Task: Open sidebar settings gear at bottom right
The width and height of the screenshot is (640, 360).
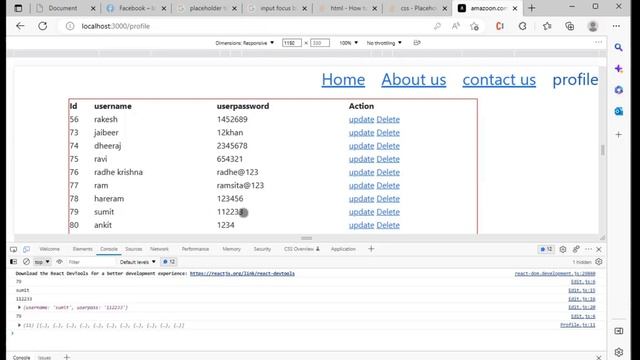Action: tap(619, 351)
